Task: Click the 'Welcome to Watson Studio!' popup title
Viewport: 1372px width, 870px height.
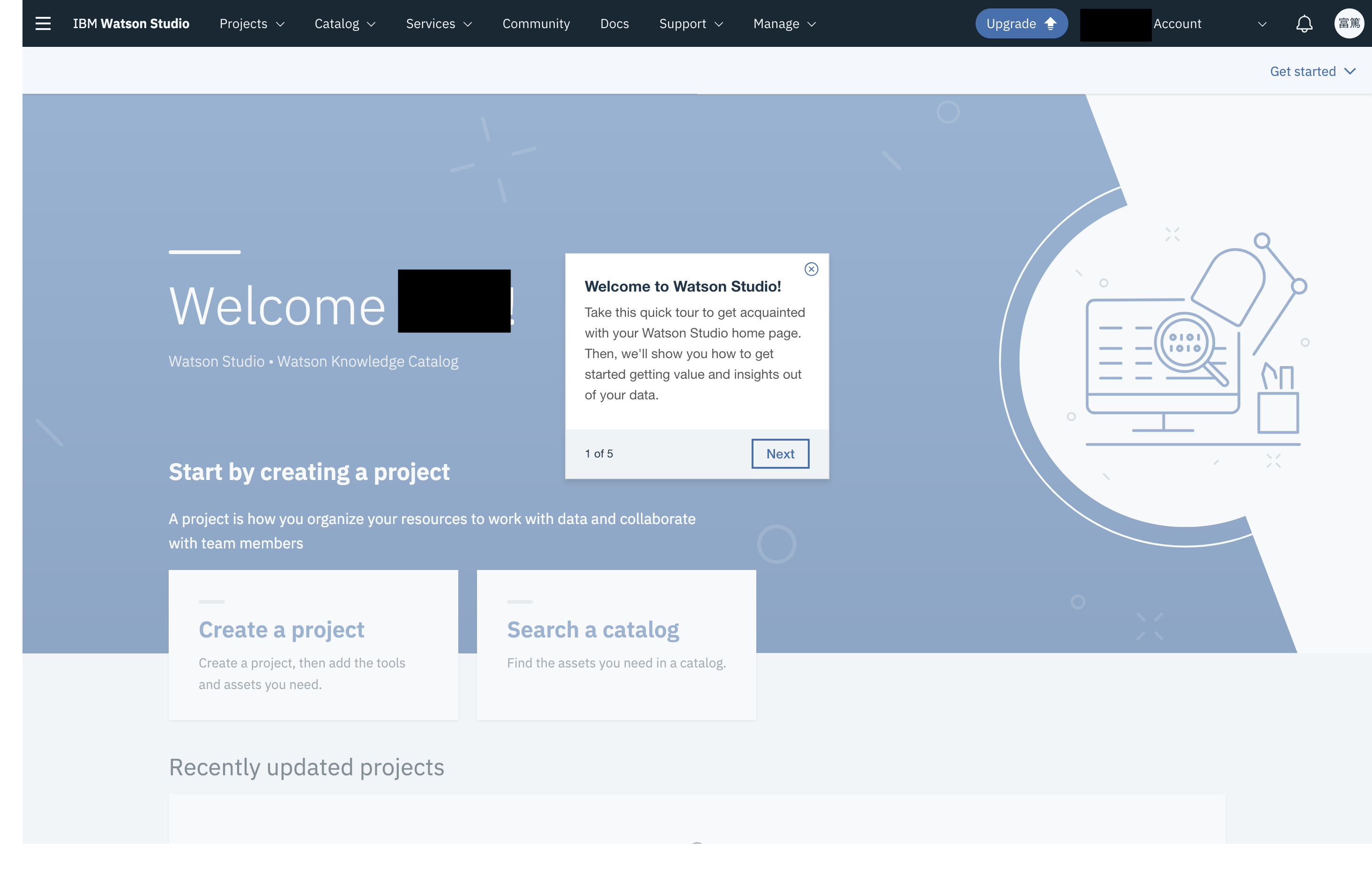Action: click(x=683, y=286)
